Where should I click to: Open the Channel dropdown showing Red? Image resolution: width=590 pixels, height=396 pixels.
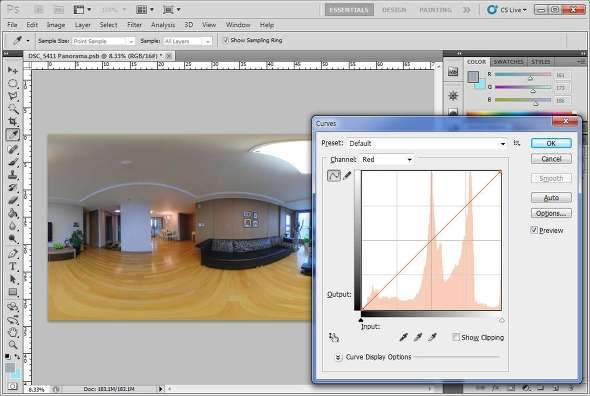(386, 160)
